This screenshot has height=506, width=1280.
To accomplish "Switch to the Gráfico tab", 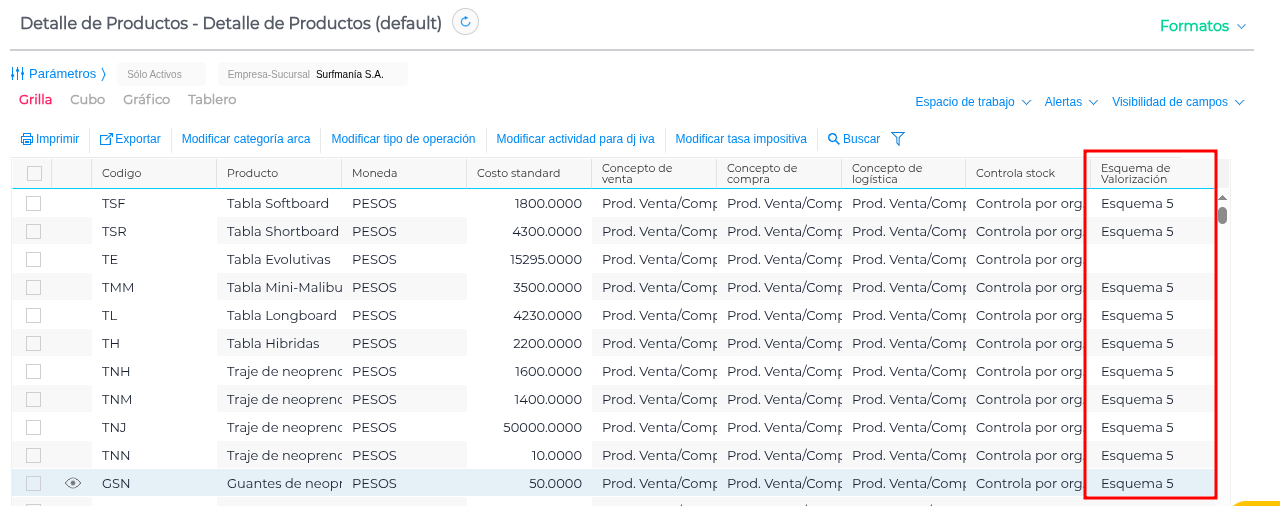I will pos(146,100).
